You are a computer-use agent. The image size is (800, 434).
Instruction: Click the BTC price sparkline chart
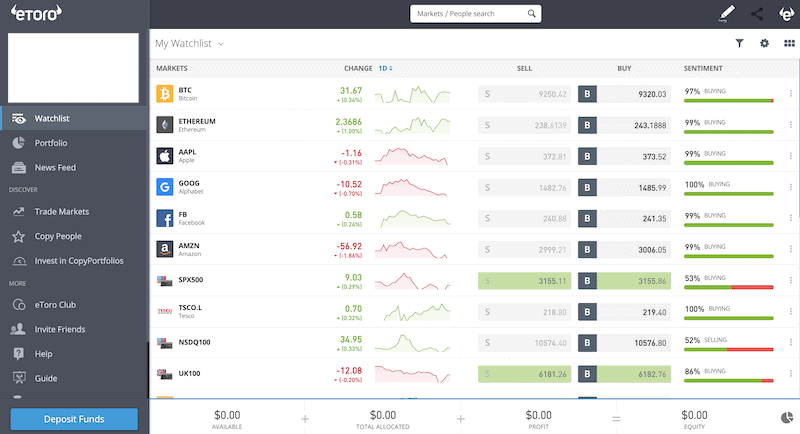(412, 94)
